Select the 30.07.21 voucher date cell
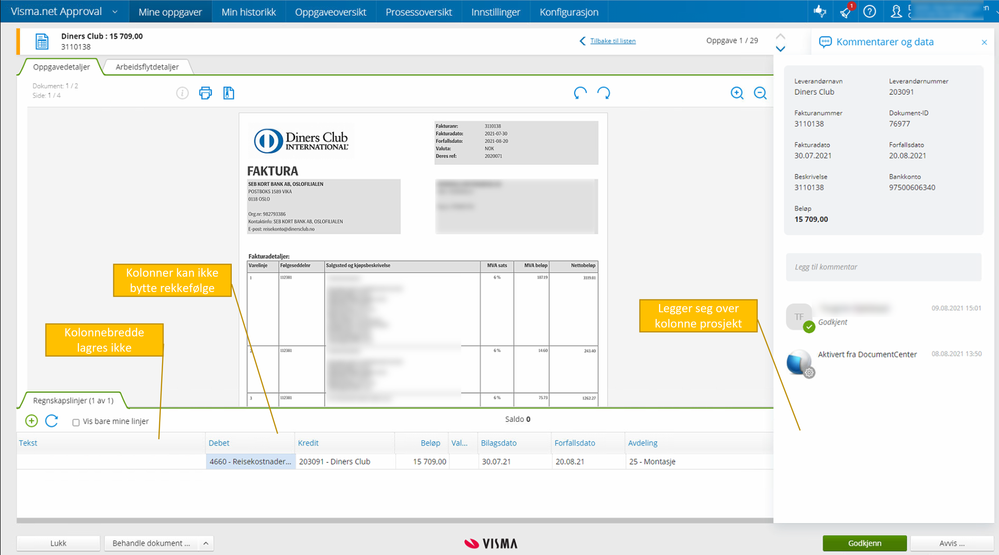 (515, 461)
